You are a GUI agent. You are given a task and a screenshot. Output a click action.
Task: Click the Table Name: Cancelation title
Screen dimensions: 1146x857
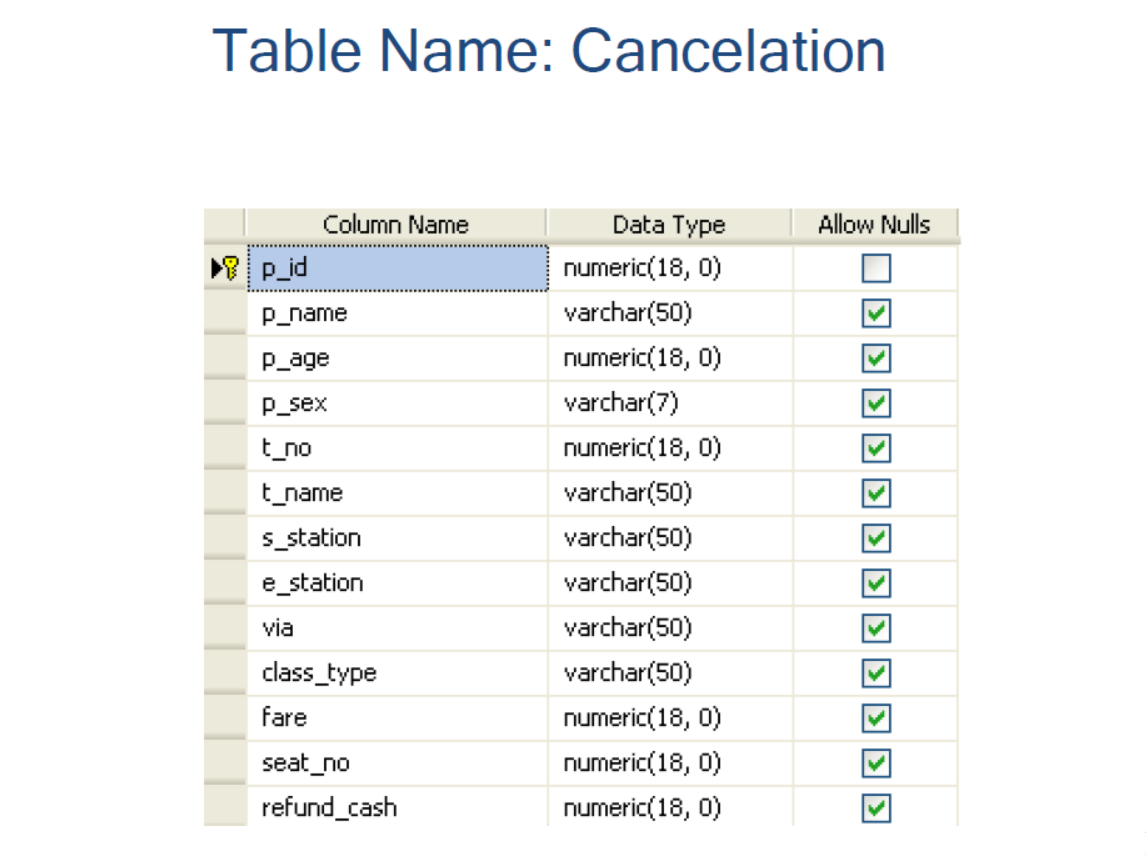[549, 50]
